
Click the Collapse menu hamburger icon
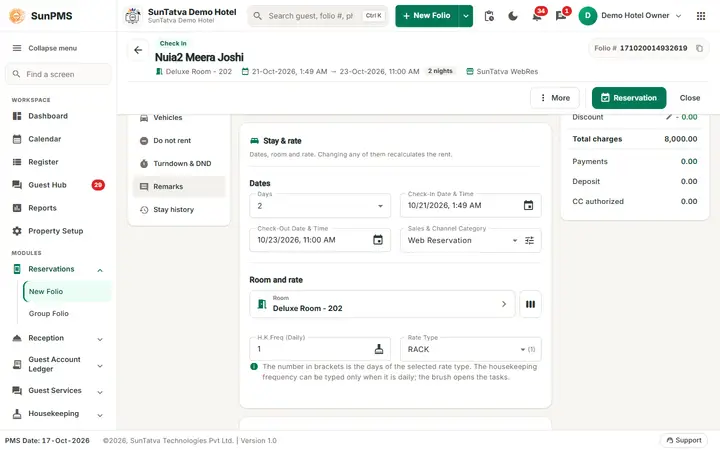(17, 48)
